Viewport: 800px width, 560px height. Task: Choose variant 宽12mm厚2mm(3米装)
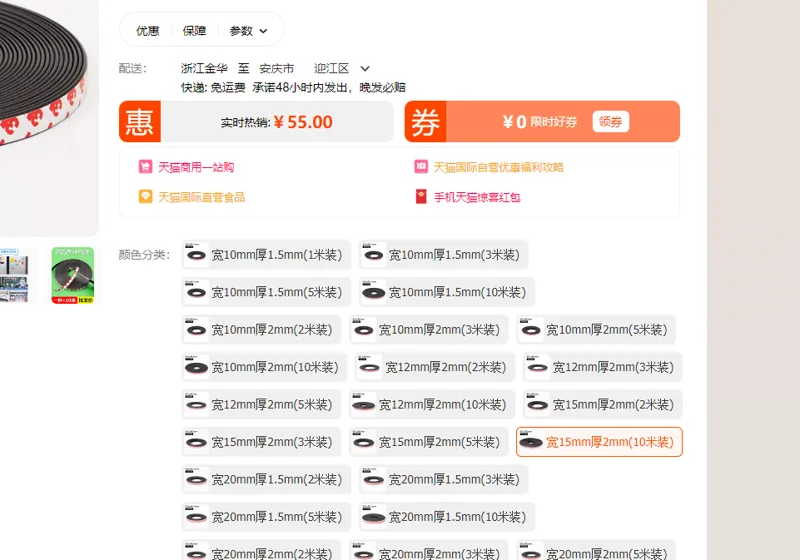pyautogui.click(x=603, y=367)
